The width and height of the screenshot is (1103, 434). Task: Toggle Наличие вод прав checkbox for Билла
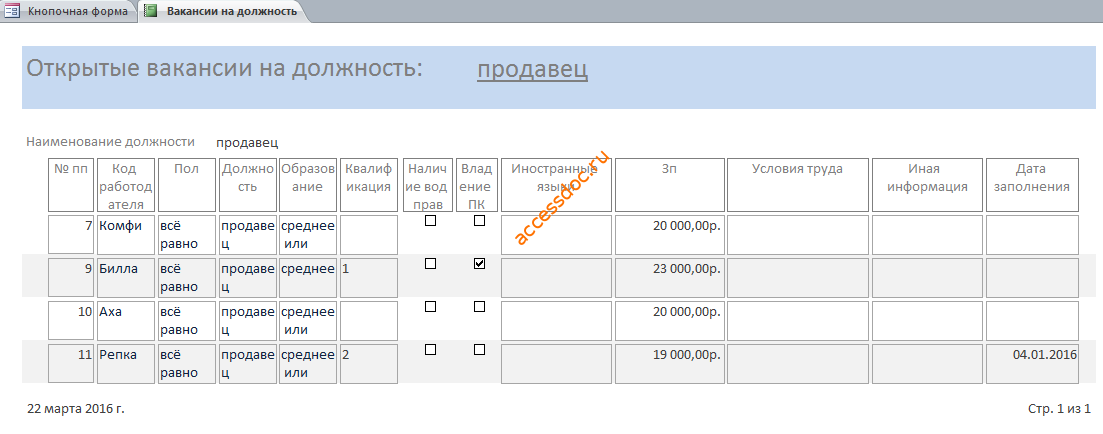(x=431, y=264)
